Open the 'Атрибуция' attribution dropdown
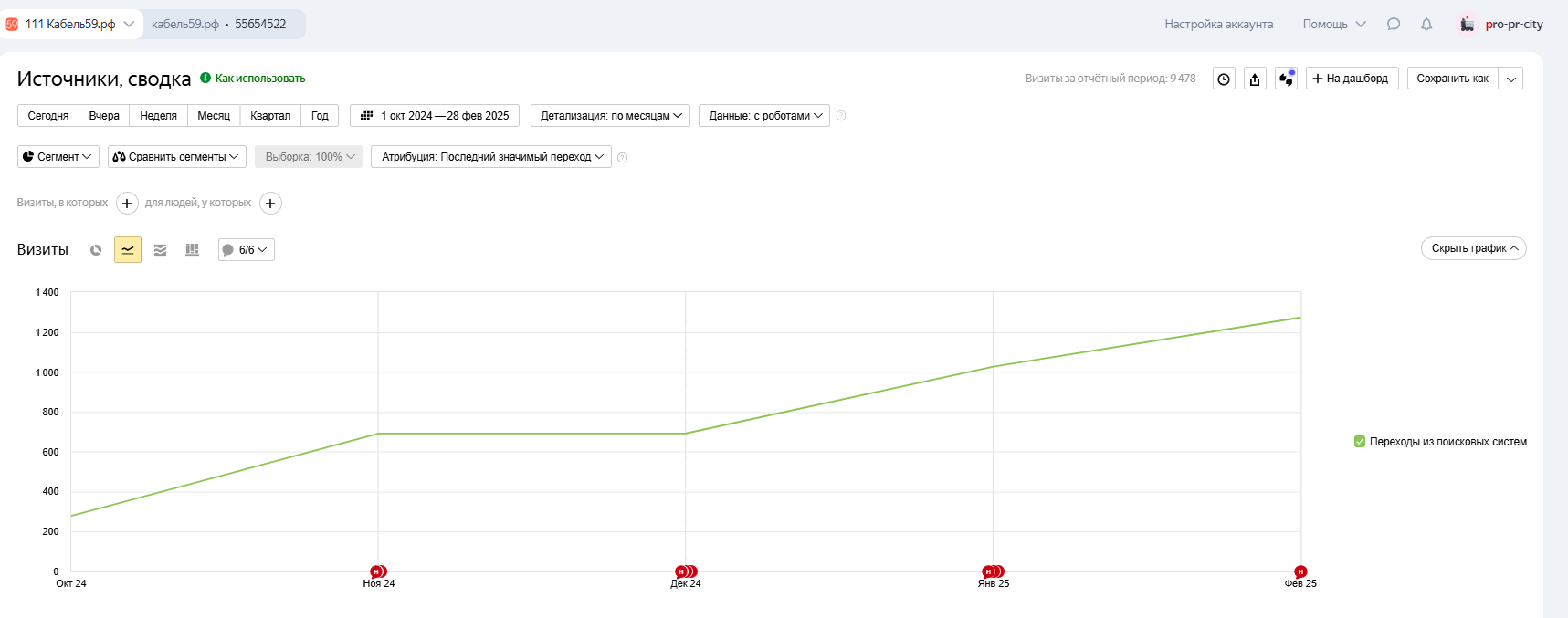This screenshot has height=618, width=1568. point(491,157)
